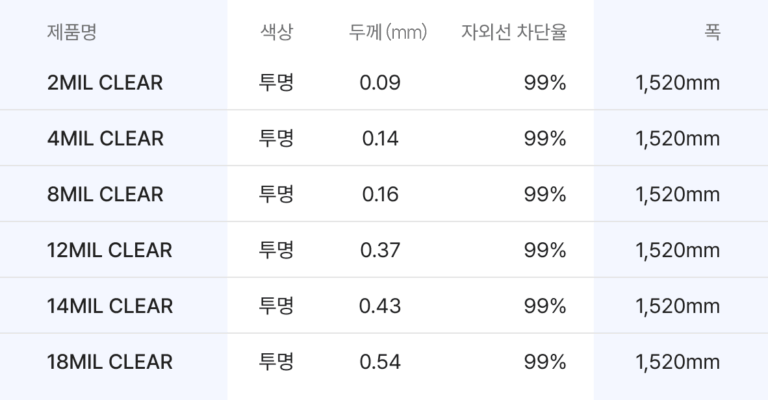Screen dimensions: 768x400
Task: Select the 2MIL CLEAR product name
Action: click(x=105, y=83)
